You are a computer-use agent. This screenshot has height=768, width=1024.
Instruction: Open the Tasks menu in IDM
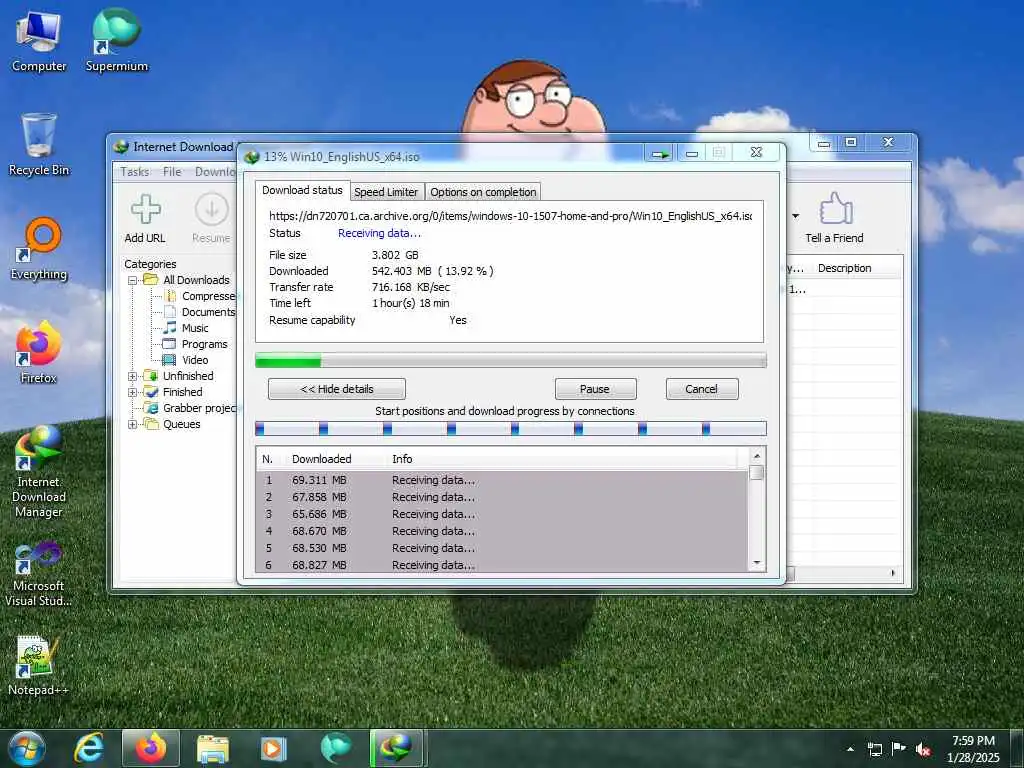(135, 172)
